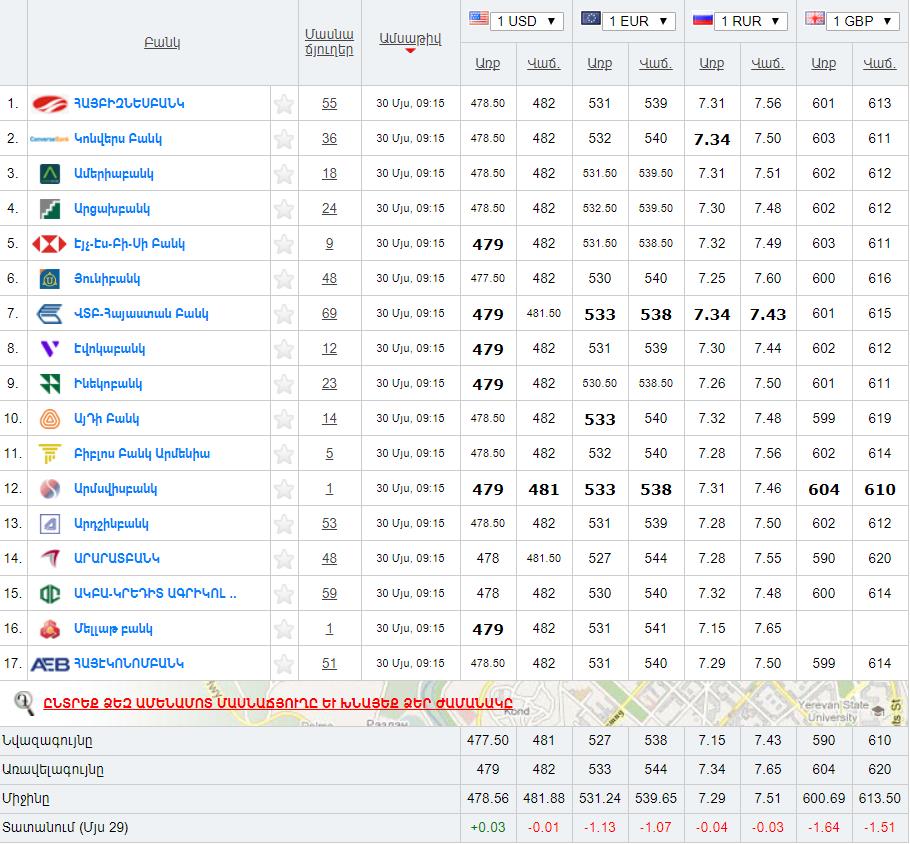Sort by Ամսաթիվ date column header
Viewport: 910px width, 844px height.
click(x=410, y=39)
